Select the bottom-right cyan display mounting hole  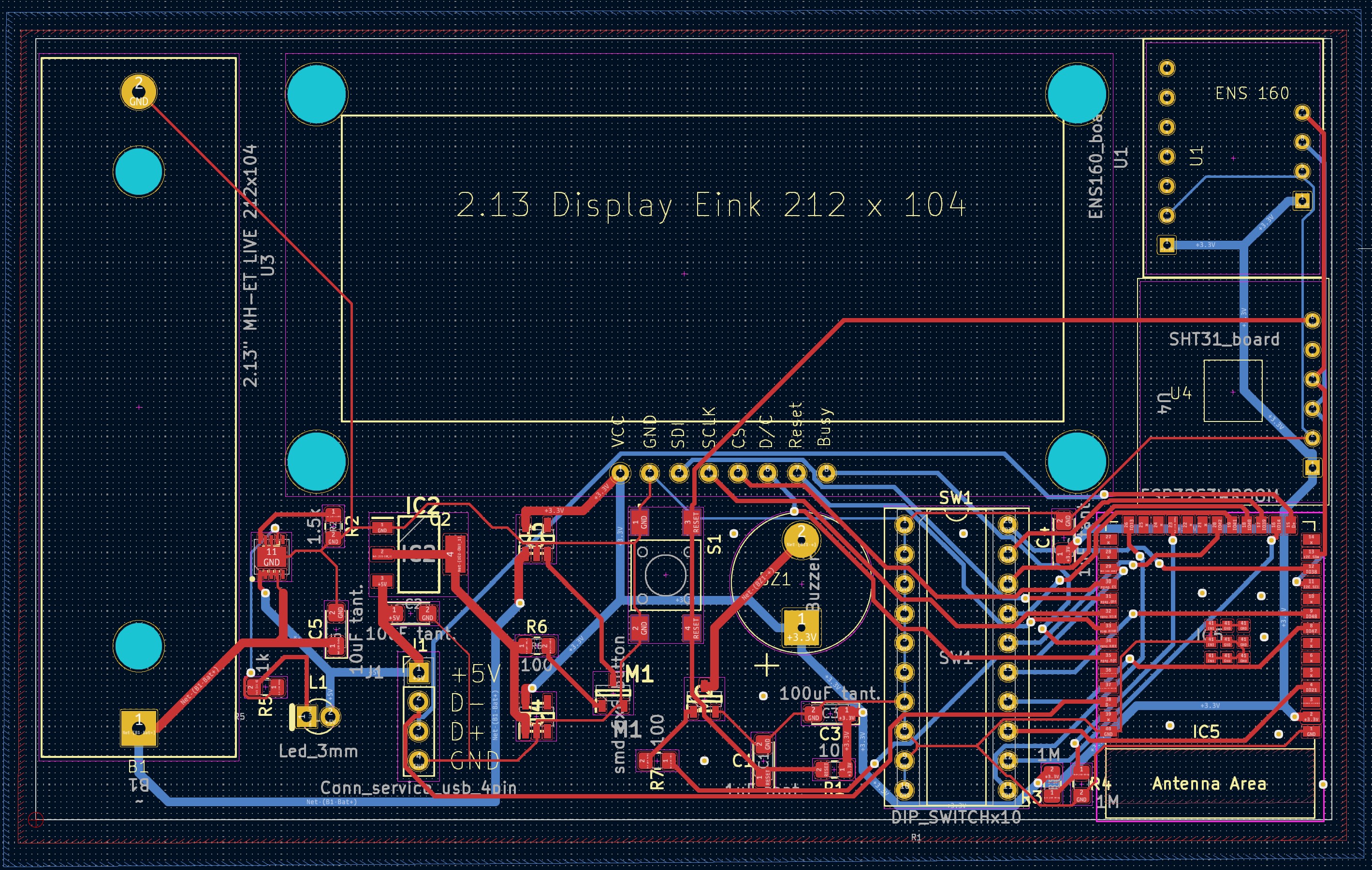(1076, 462)
